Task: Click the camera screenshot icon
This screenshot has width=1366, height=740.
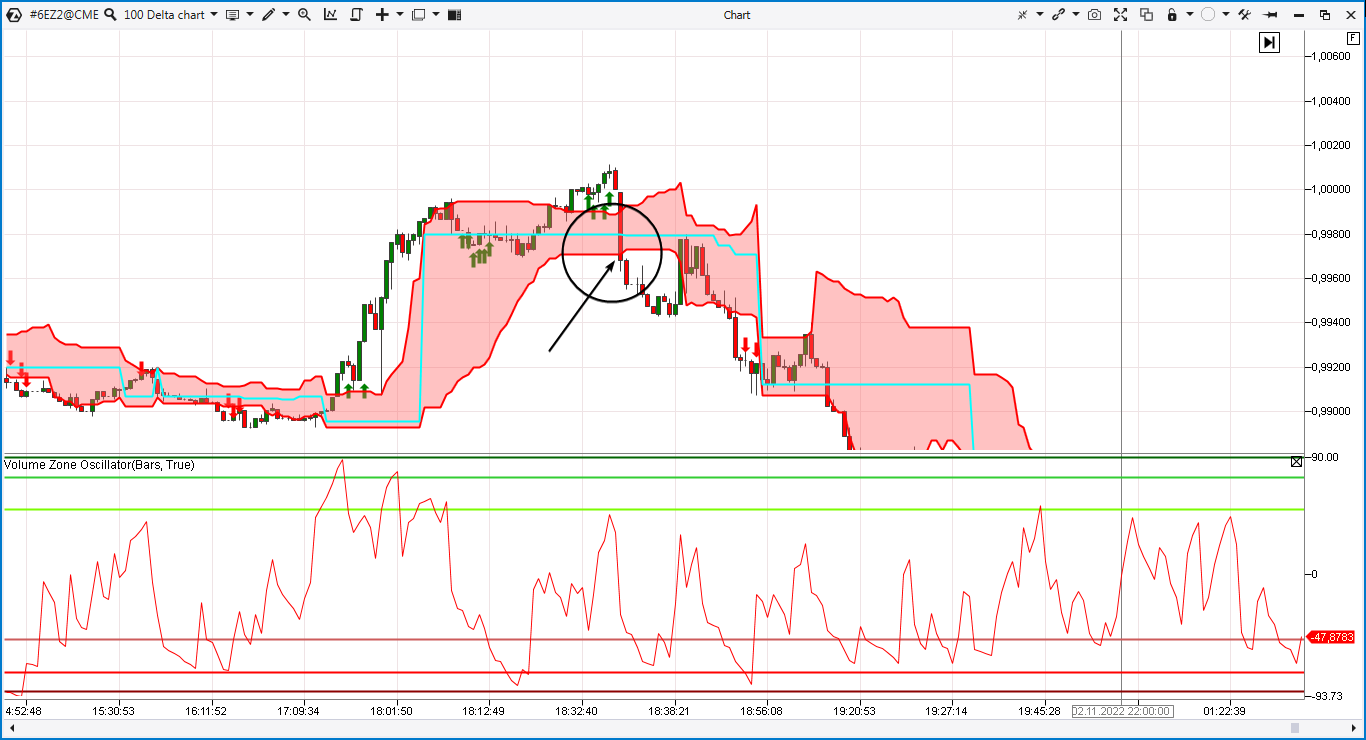Action: (1095, 15)
